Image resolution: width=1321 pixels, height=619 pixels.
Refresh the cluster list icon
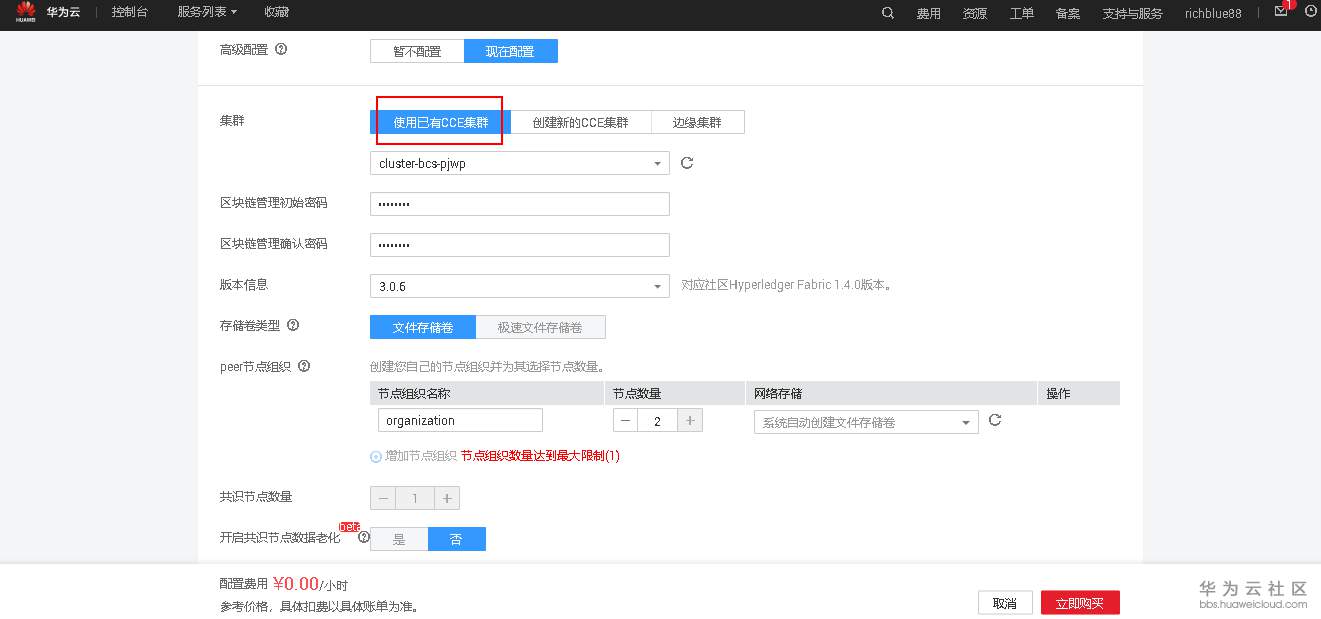coord(687,163)
